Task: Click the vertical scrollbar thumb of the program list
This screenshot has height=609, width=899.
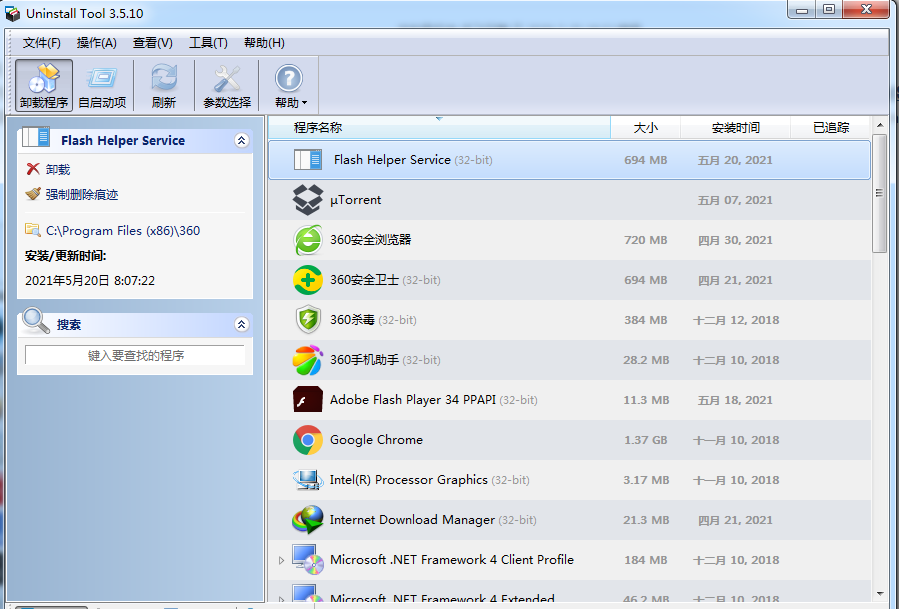Action: pos(880,193)
